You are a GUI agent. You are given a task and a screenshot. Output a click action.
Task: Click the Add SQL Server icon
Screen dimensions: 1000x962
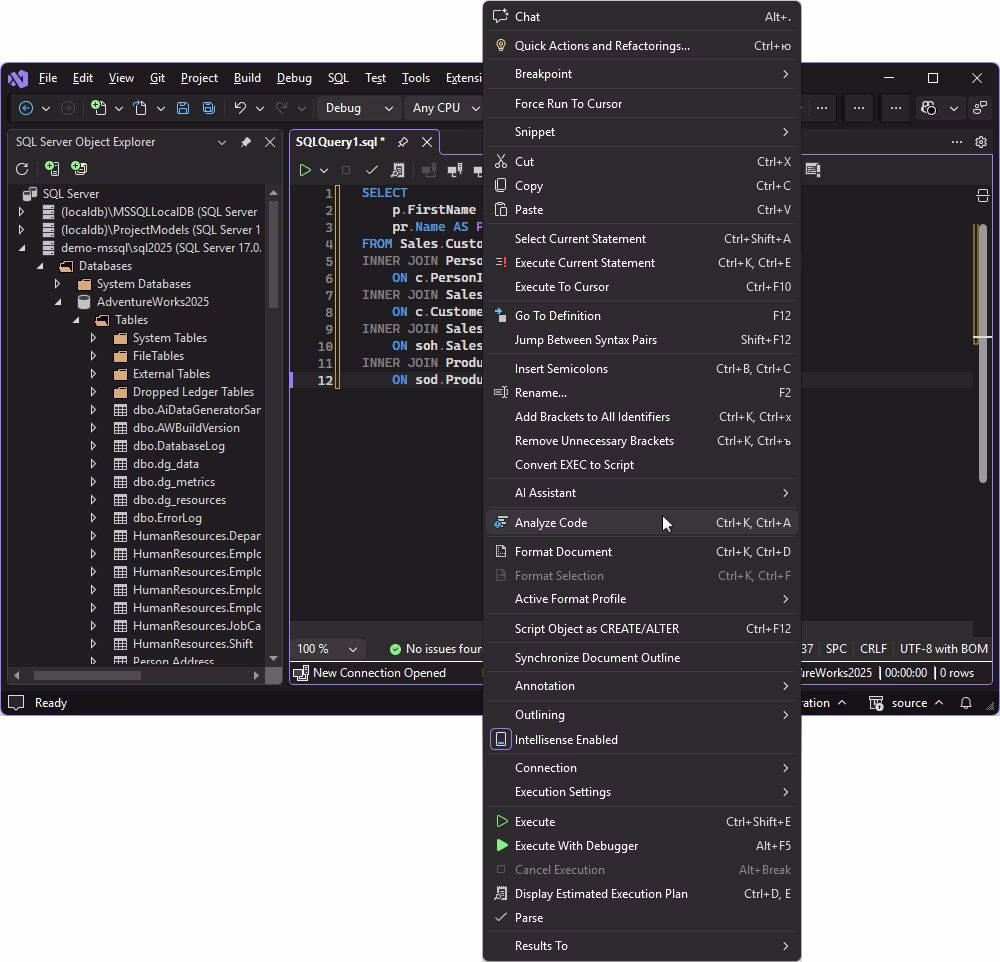pos(52,168)
